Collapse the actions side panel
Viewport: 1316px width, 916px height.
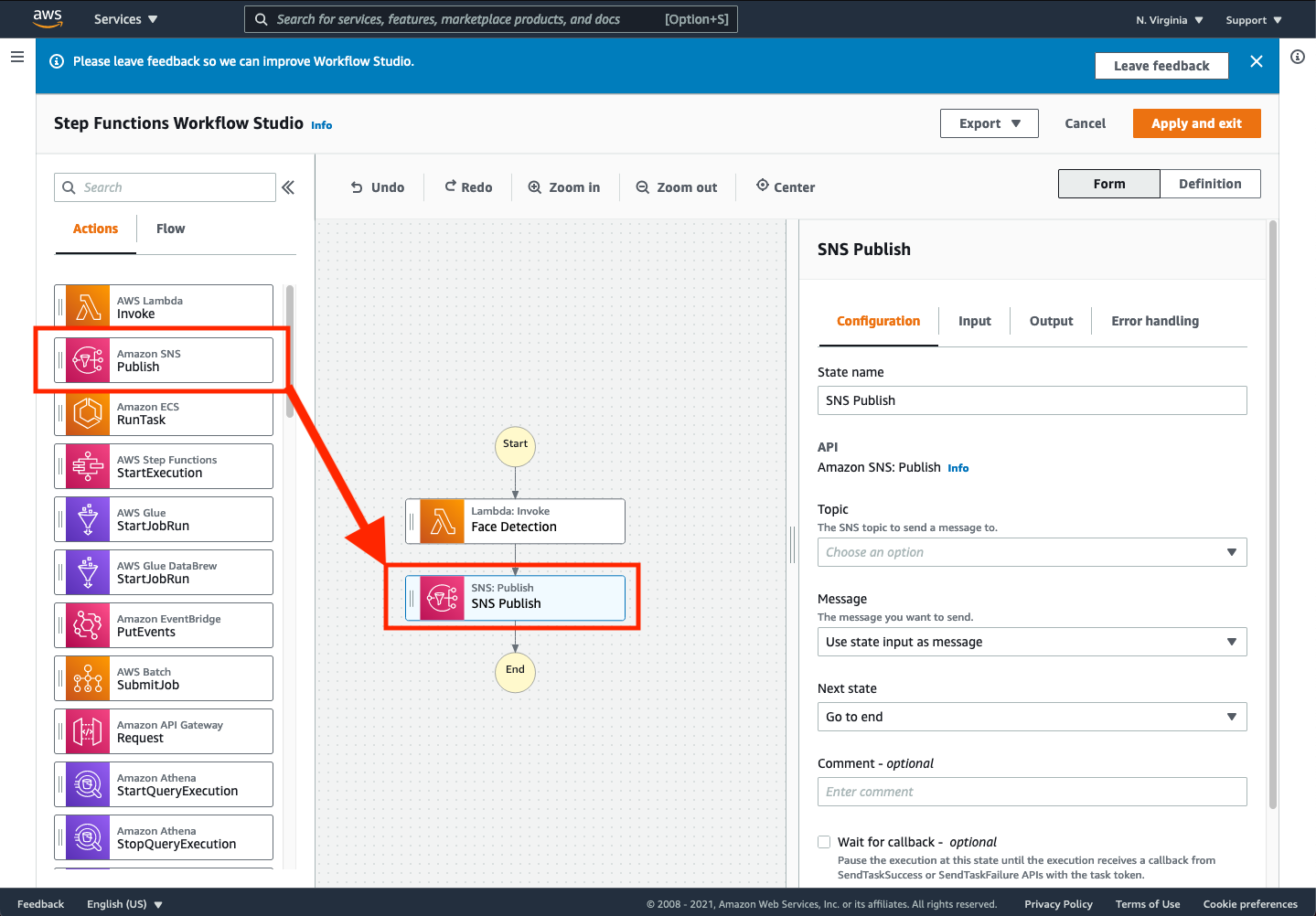pyautogui.click(x=288, y=187)
